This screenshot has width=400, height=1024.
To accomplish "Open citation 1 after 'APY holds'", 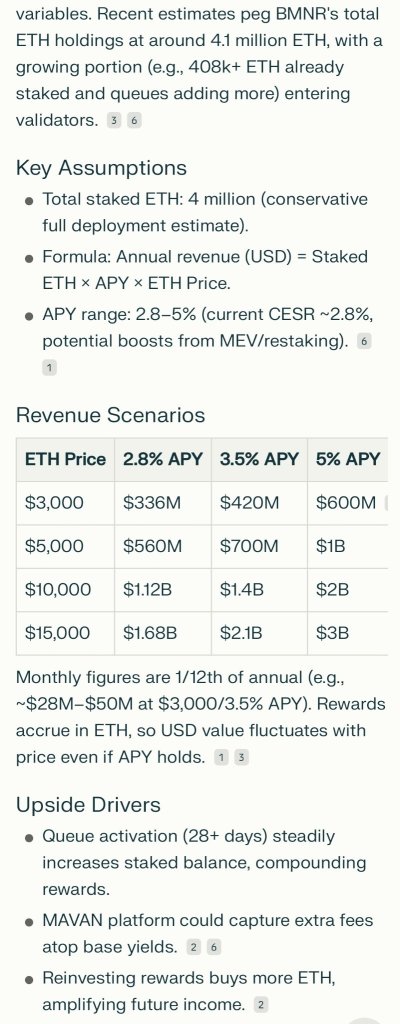I will point(222,758).
